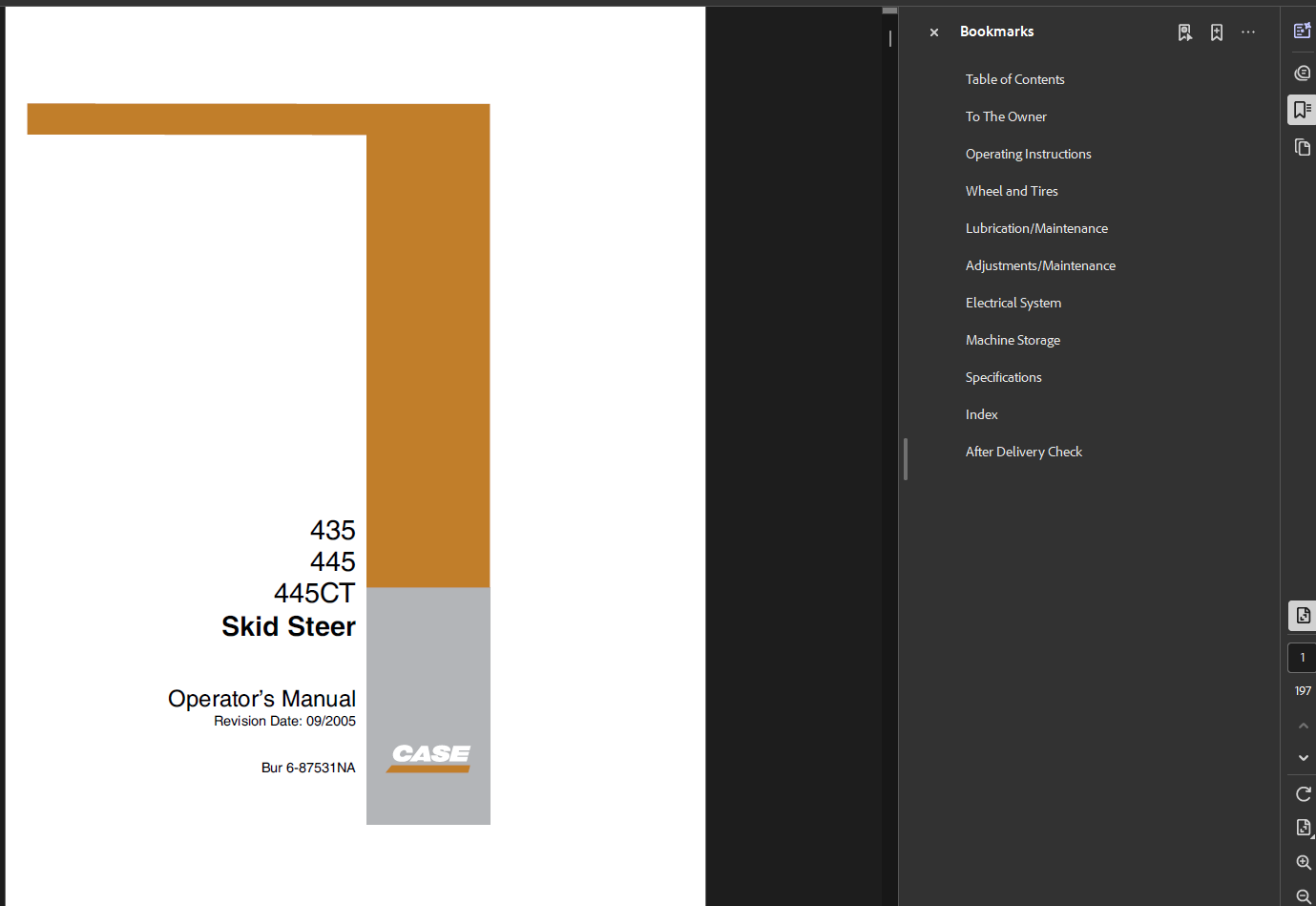Select the Adjustments/Maintenance bookmark
This screenshot has height=906, width=1316.
coord(1040,265)
